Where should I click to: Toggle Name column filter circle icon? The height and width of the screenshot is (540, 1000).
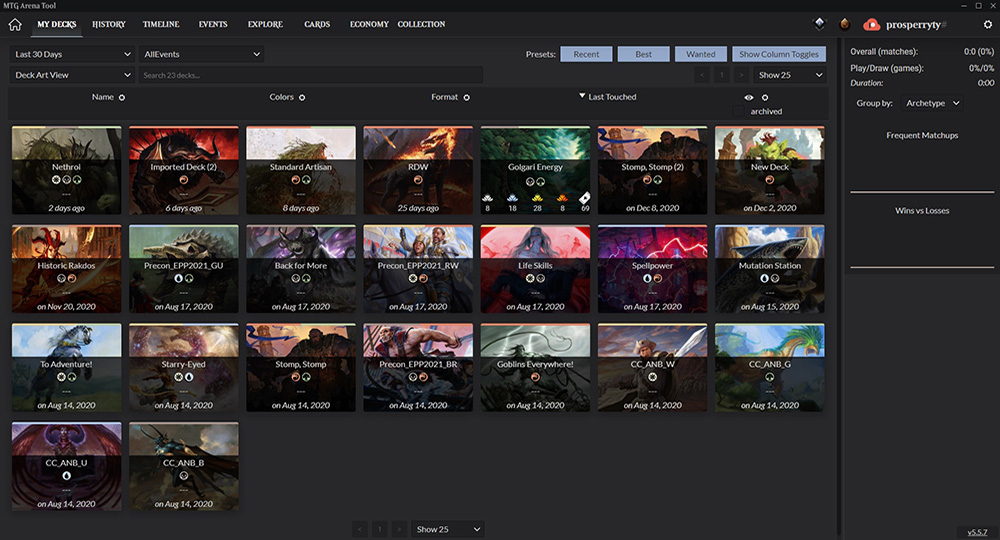pyautogui.click(x=122, y=98)
